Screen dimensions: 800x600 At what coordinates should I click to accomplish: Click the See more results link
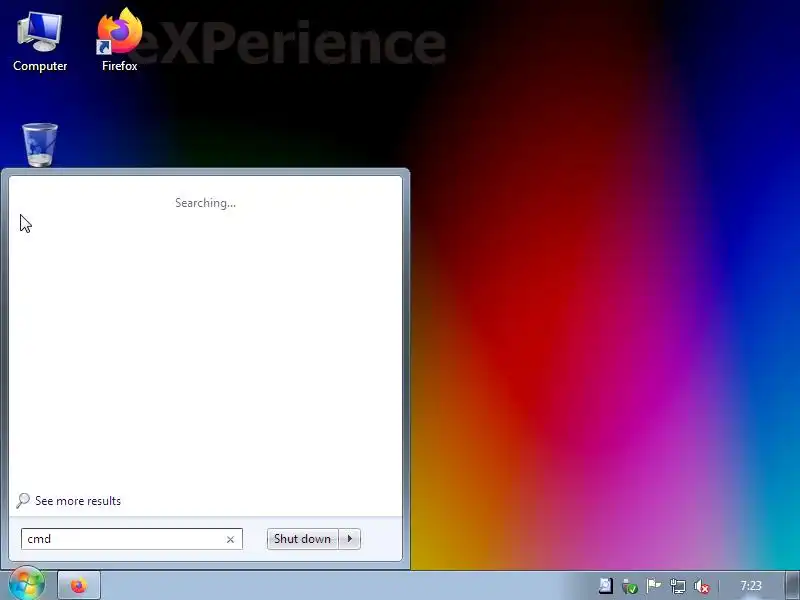(x=78, y=501)
